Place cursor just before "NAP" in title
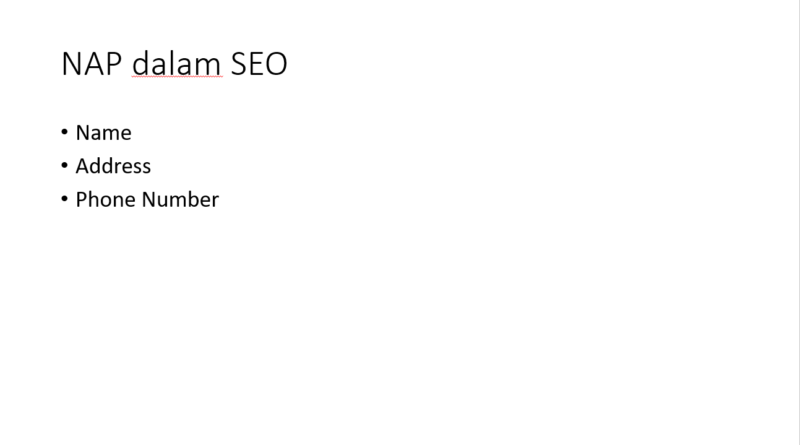800x445 pixels. click(62, 64)
